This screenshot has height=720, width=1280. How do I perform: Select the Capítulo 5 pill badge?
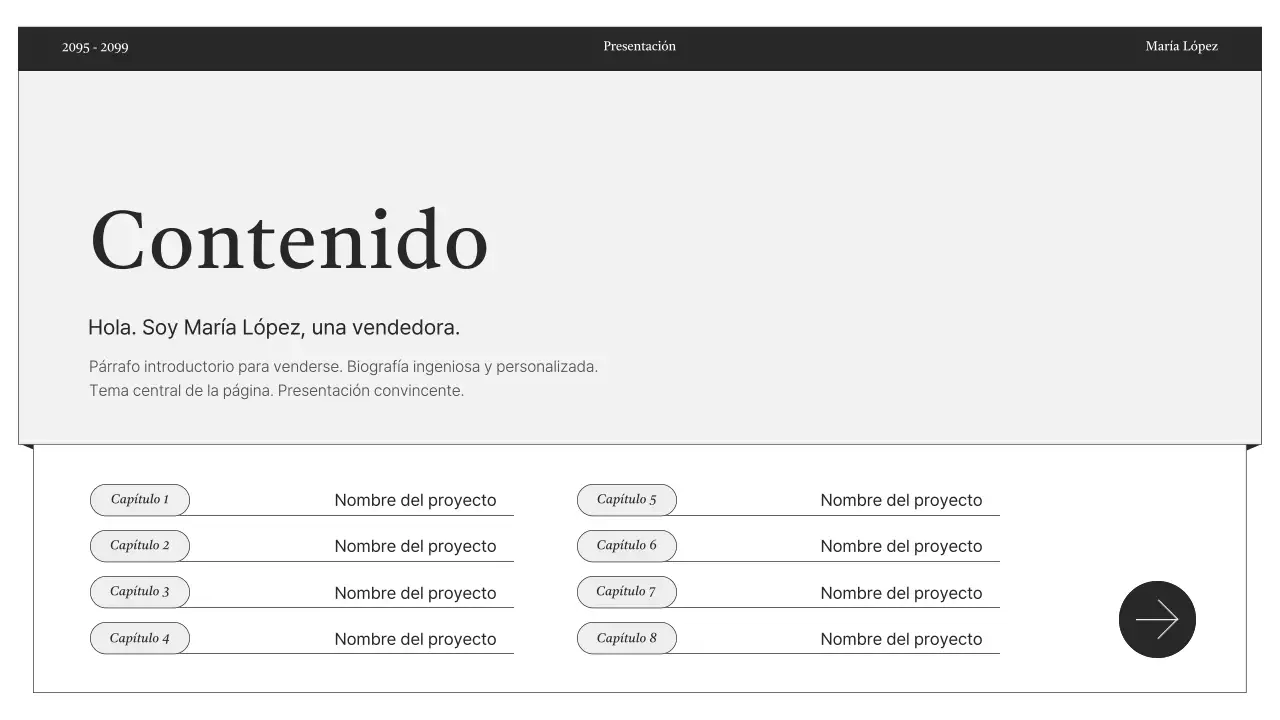pos(627,500)
